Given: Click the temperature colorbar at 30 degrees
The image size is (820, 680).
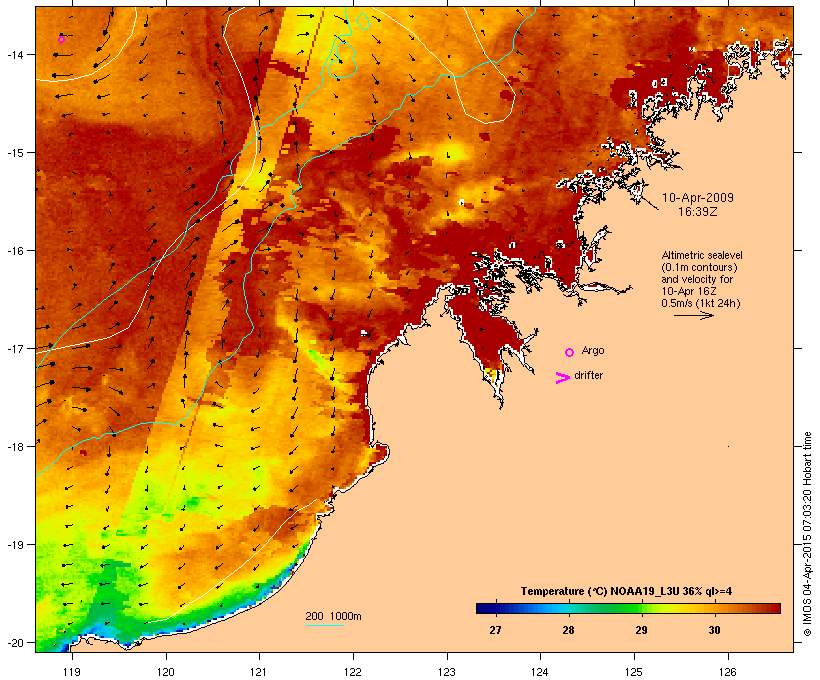Looking at the screenshot, I should coord(714,608).
